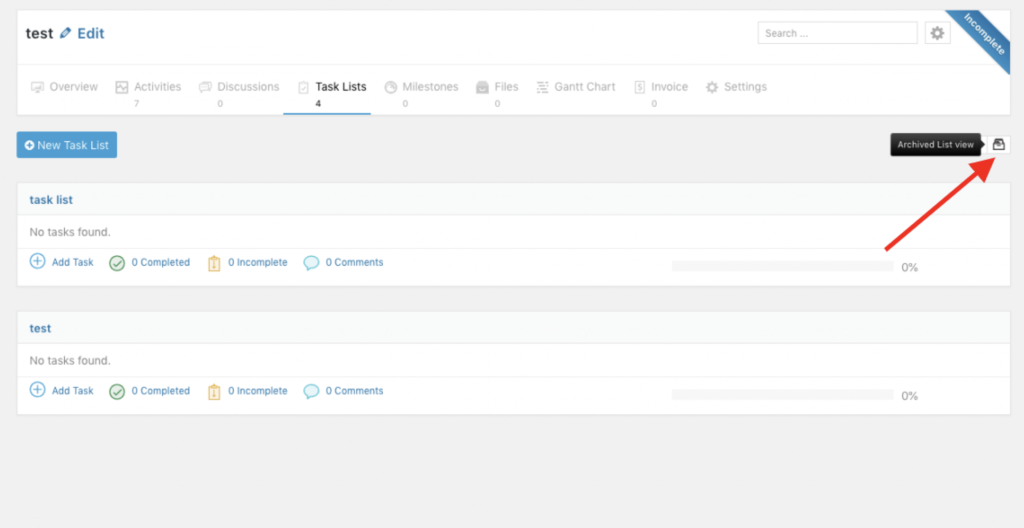Screen dimensions: 1024x528
Task: Click the Files box icon
Action: [x=483, y=87]
